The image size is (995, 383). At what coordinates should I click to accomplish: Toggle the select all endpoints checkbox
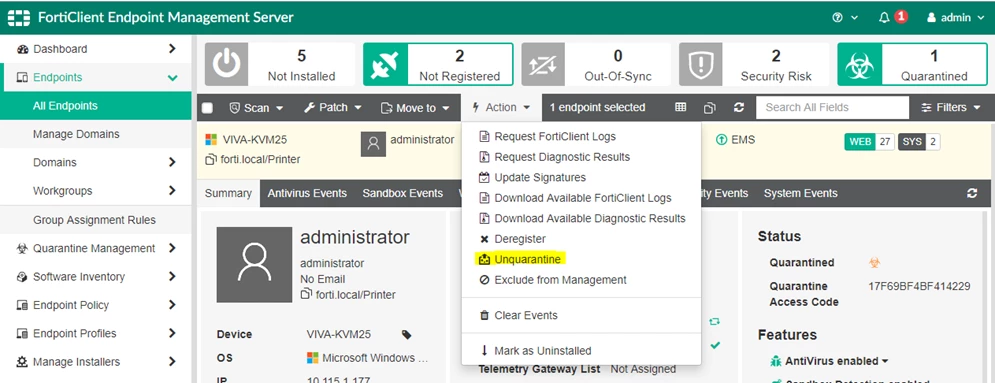click(x=208, y=108)
